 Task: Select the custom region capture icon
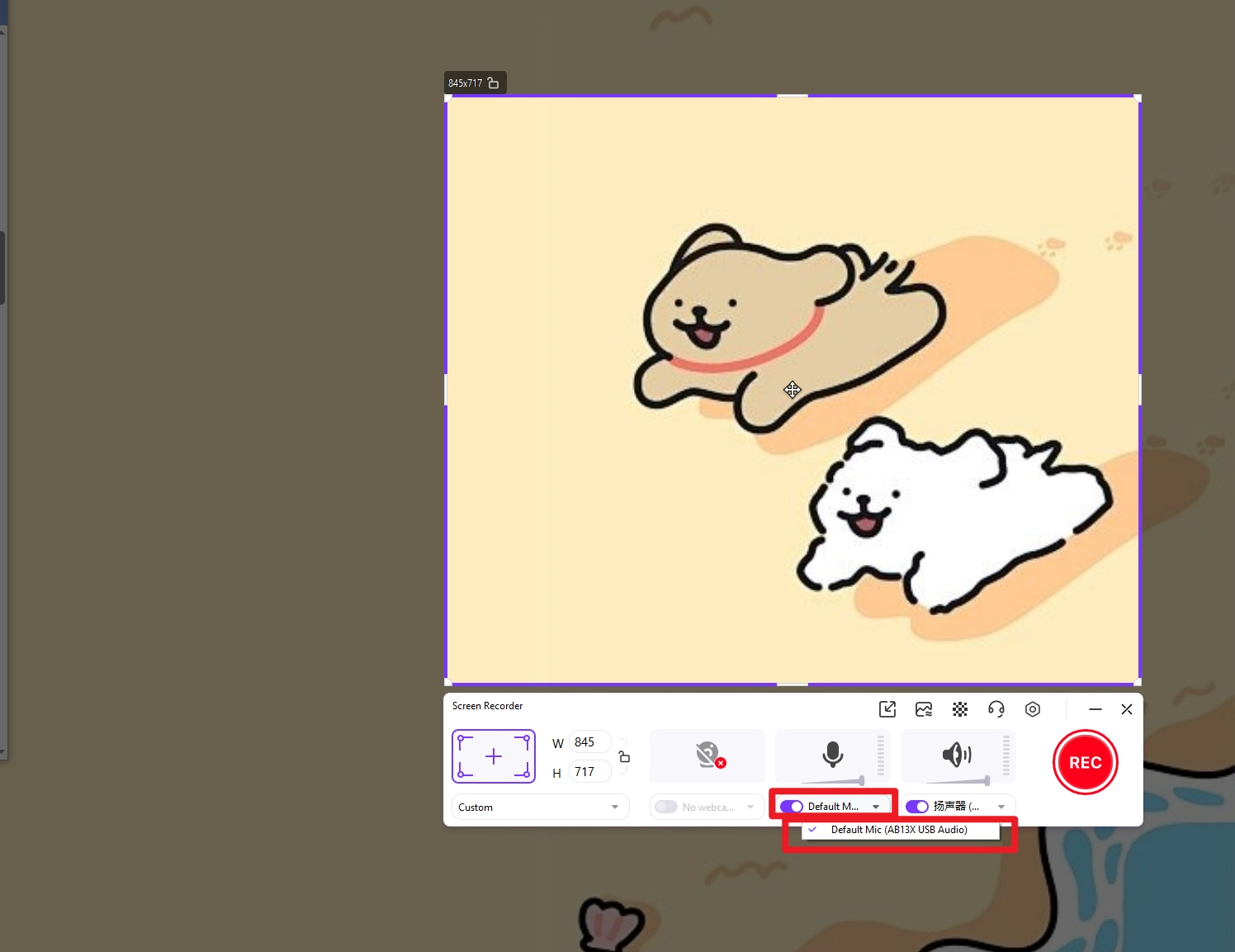[x=493, y=755]
